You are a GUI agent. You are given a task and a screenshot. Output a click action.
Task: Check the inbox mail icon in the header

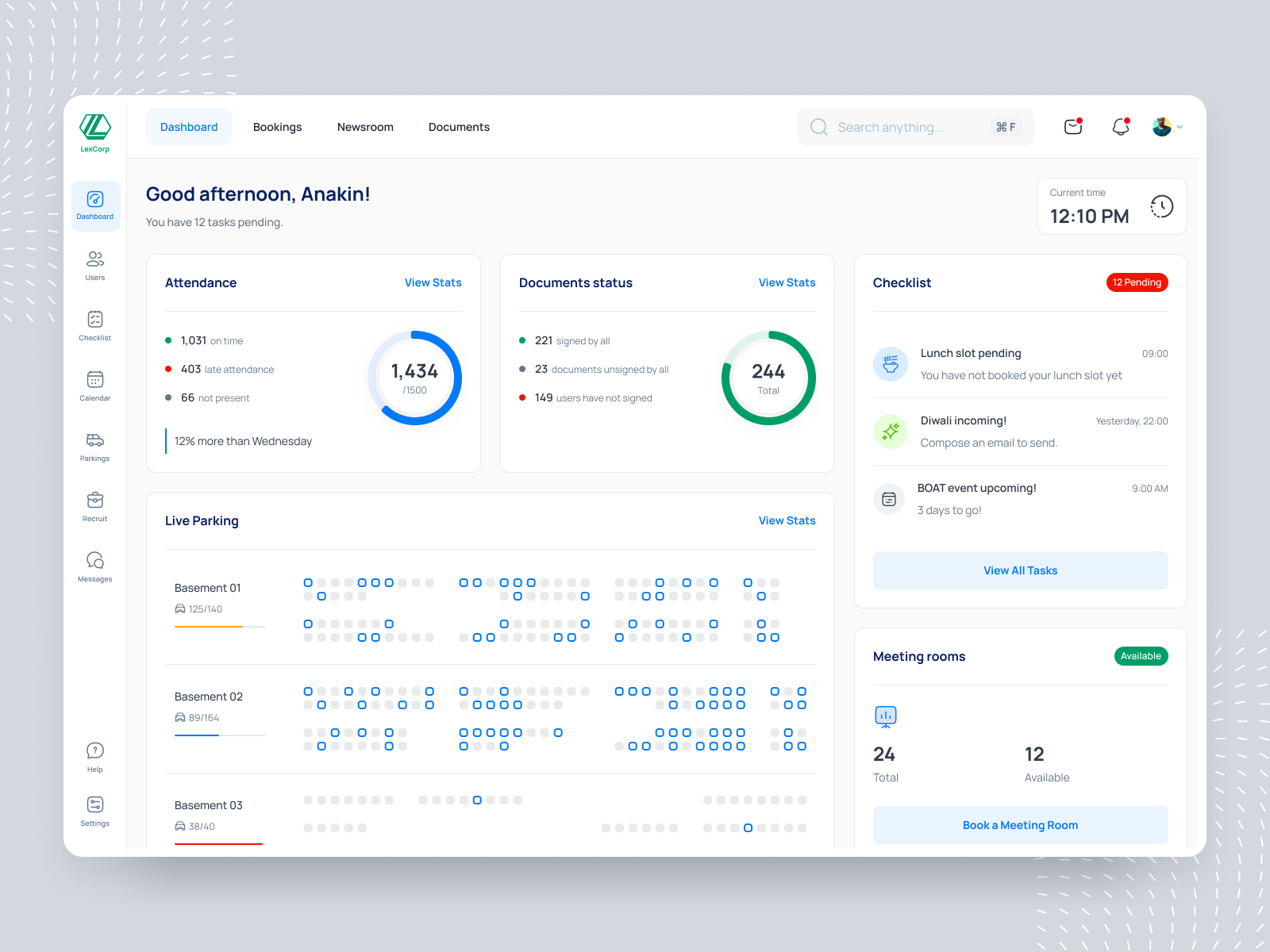[x=1072, y=127]
